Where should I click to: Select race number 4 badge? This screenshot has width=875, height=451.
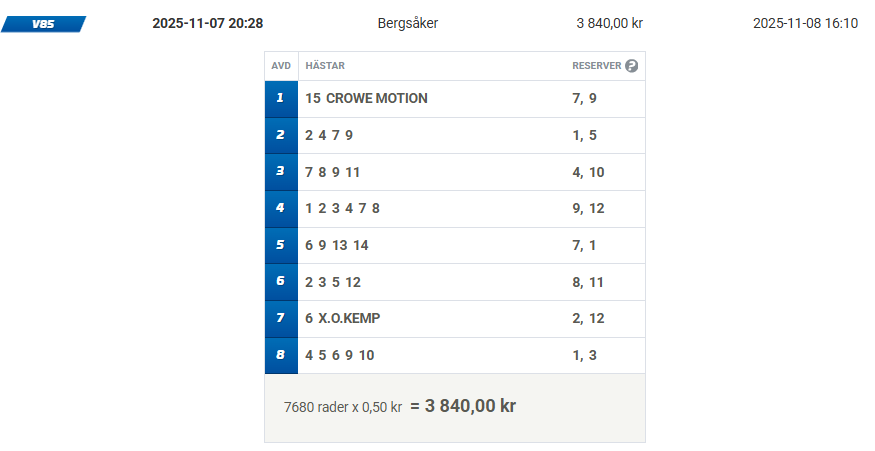point(281,208)
